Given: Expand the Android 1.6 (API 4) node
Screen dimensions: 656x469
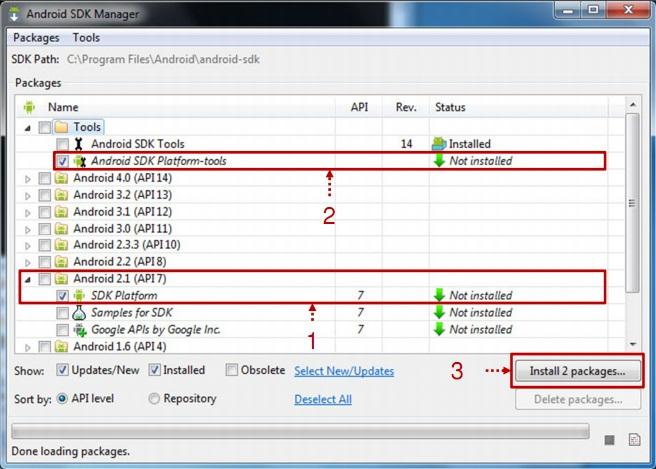Looking at the screenshot, I should (x=28, y=347).
